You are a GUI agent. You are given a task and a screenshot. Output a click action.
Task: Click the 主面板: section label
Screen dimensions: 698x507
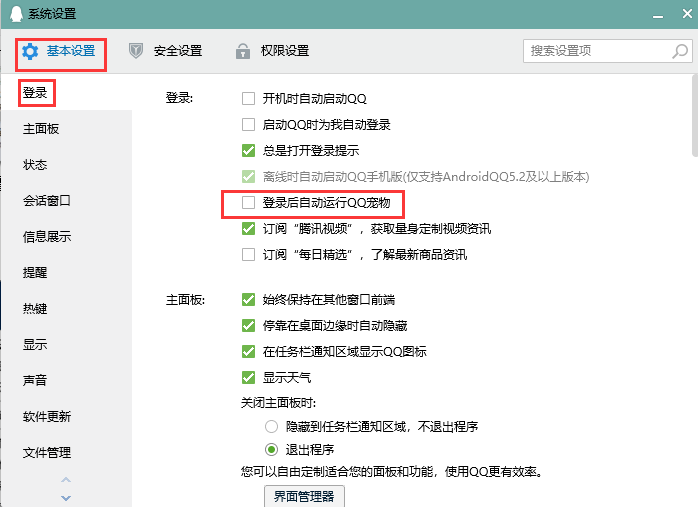tap(185, 300)
